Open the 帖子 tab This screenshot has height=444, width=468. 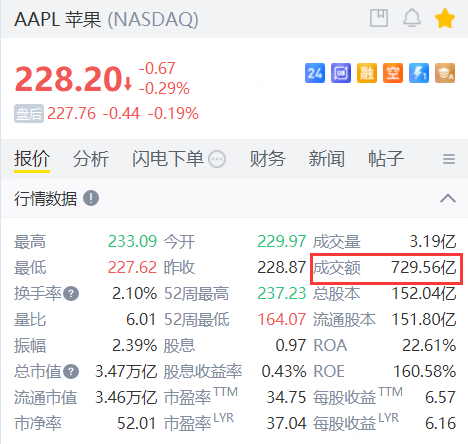[x=386, y=159]
